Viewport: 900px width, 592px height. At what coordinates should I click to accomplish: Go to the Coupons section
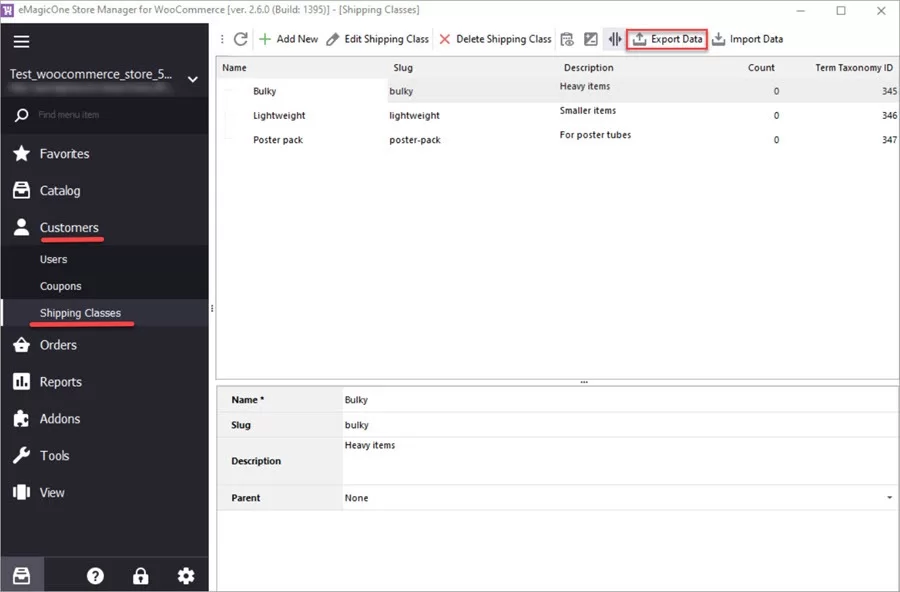(x=60, y=285)
